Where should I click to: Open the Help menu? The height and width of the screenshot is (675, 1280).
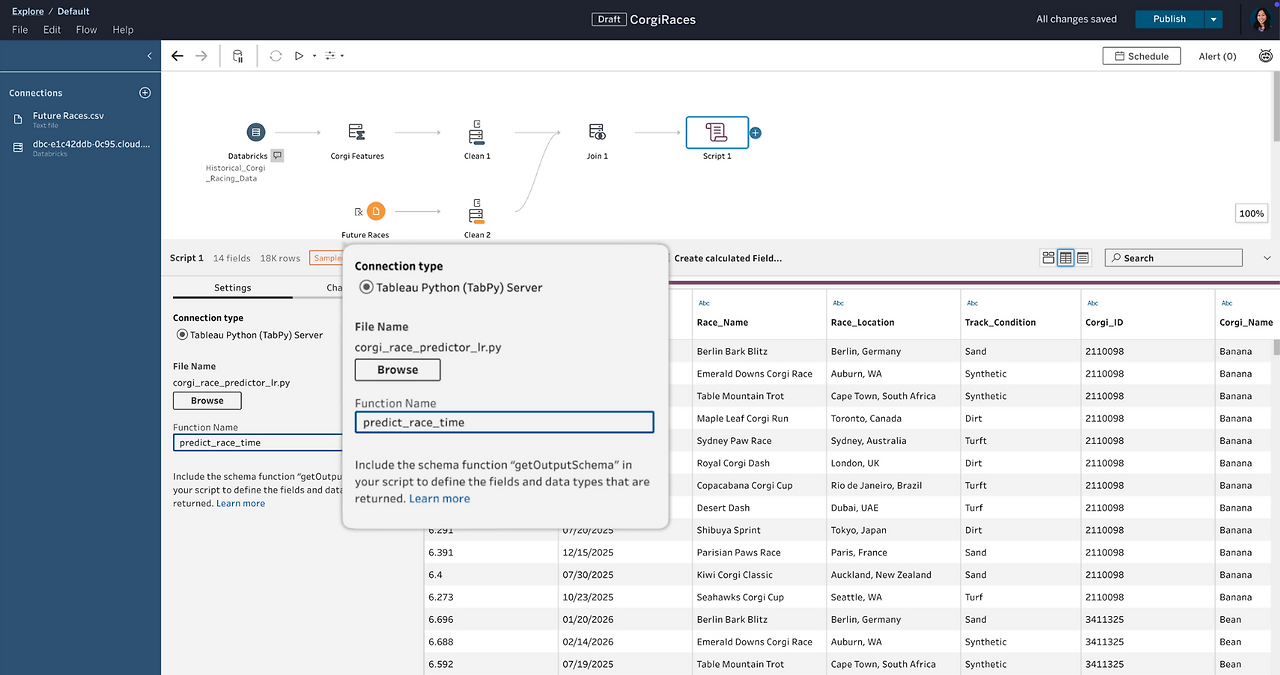coord(123,30)
